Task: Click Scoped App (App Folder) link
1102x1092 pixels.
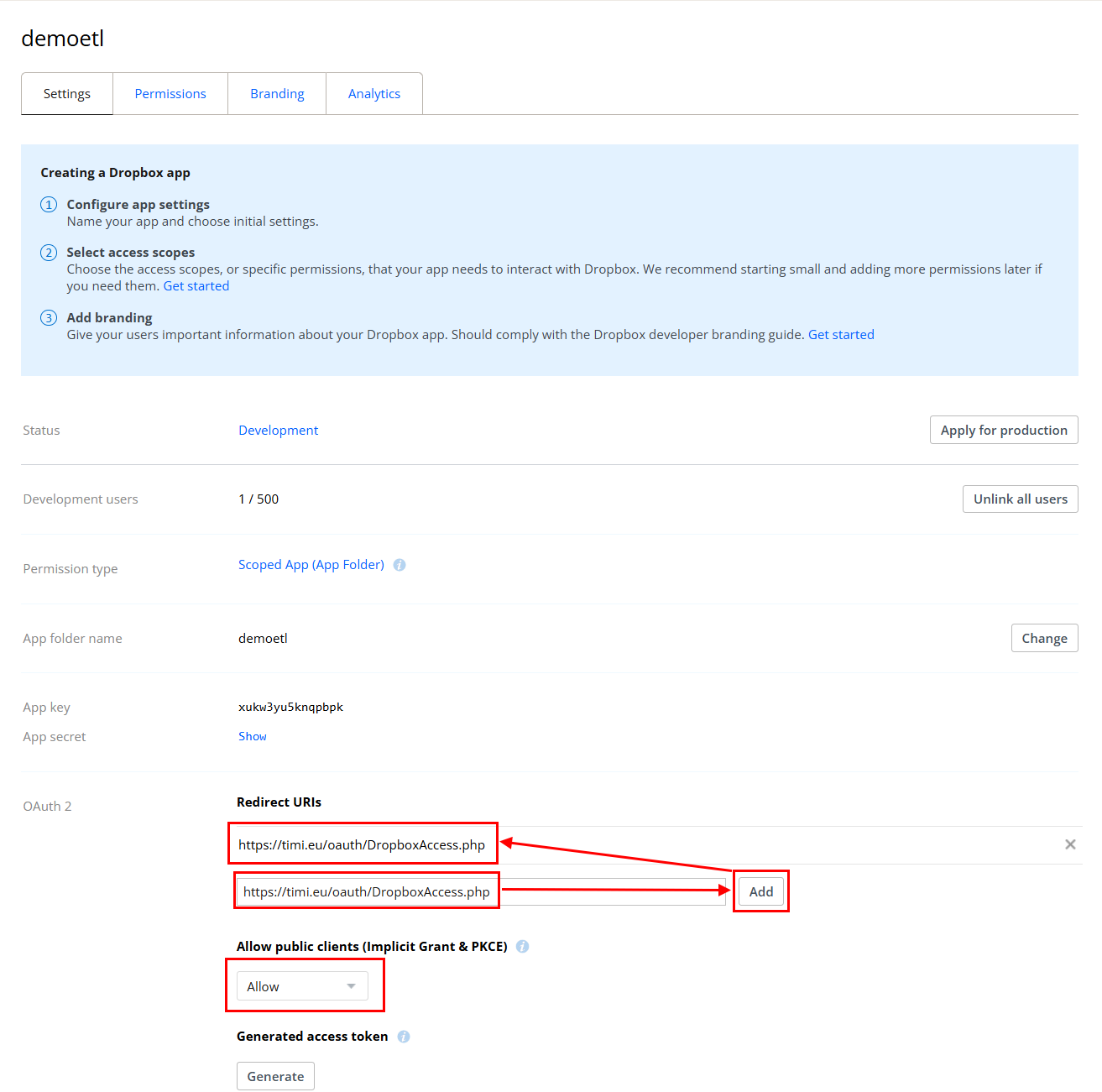Action: click(x=311, y=565)
